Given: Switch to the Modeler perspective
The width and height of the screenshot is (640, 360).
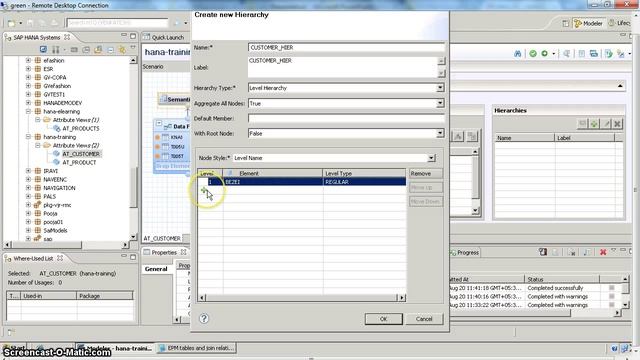Looking at the screenshot, I should click(x=588, y=24).
